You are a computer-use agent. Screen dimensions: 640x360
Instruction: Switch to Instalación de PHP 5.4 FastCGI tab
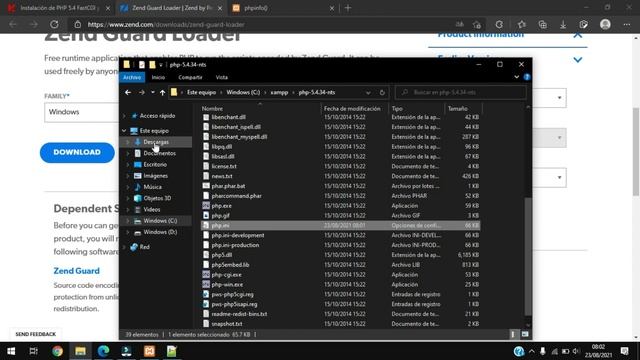[59, 8]
